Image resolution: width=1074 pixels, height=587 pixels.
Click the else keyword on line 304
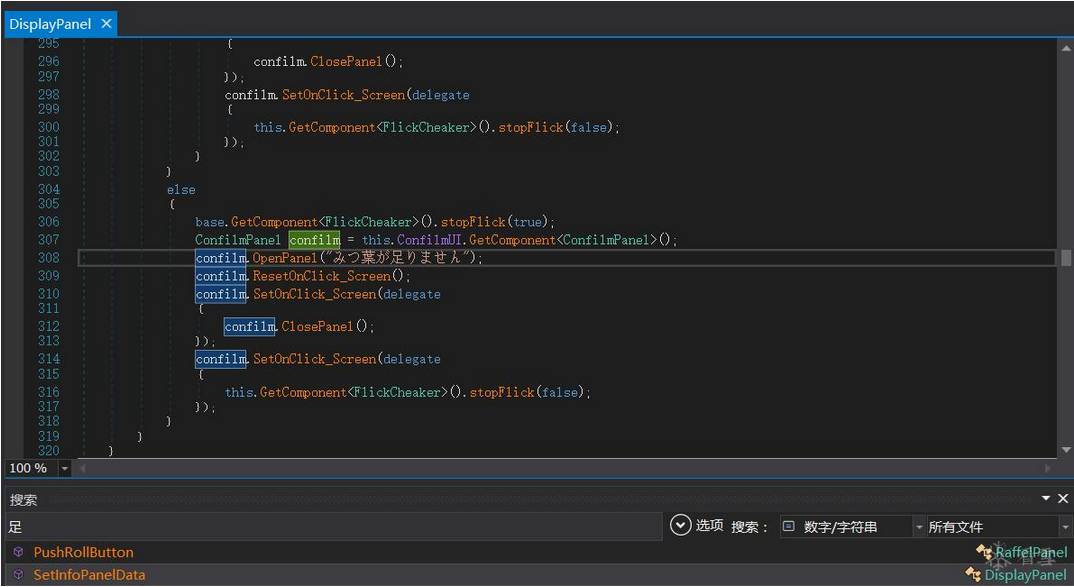(181, 190)
